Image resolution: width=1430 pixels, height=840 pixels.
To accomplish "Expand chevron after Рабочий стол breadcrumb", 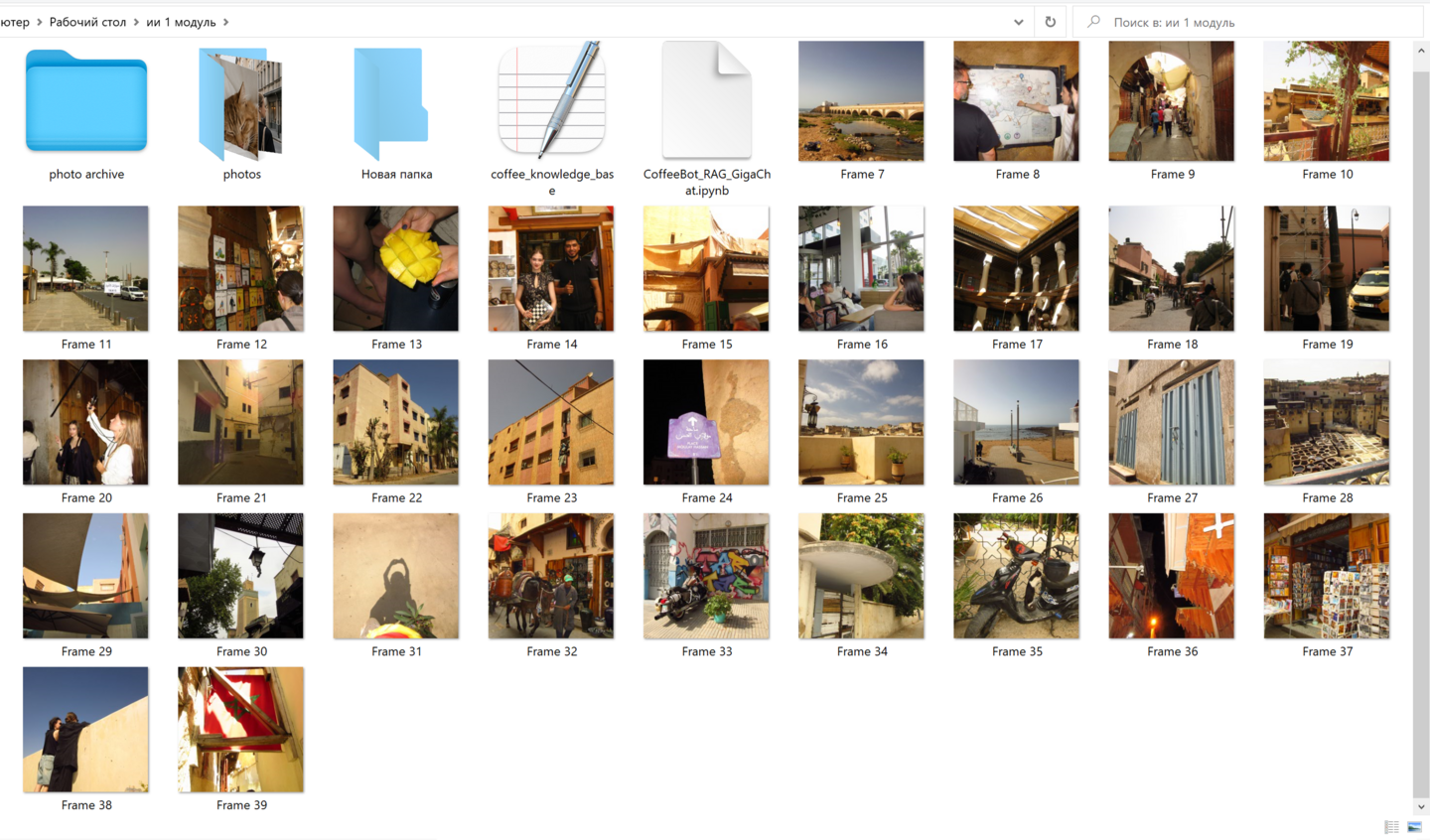I will pyautogui.click(x=136, y=22).
